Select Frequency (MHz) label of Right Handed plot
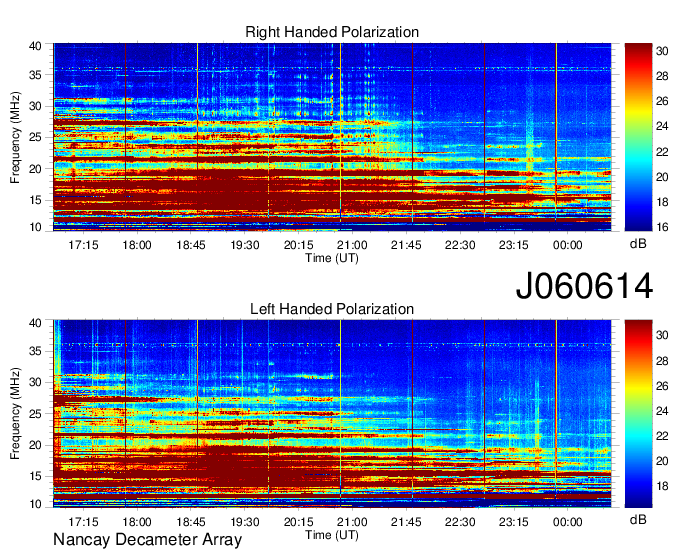 coord(15,137)
